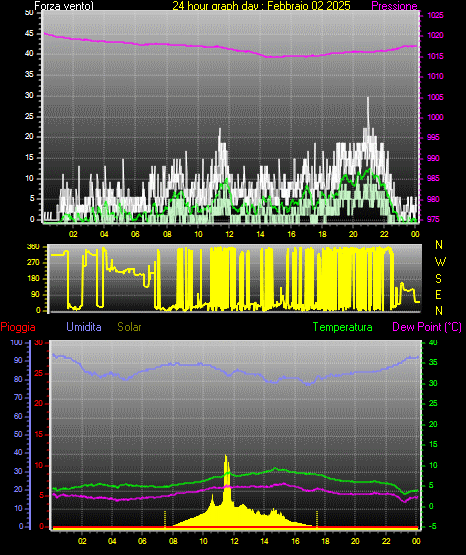Select "15" on the red rain axis
This screenshot has height=555, width=466.
coord(39,435)
